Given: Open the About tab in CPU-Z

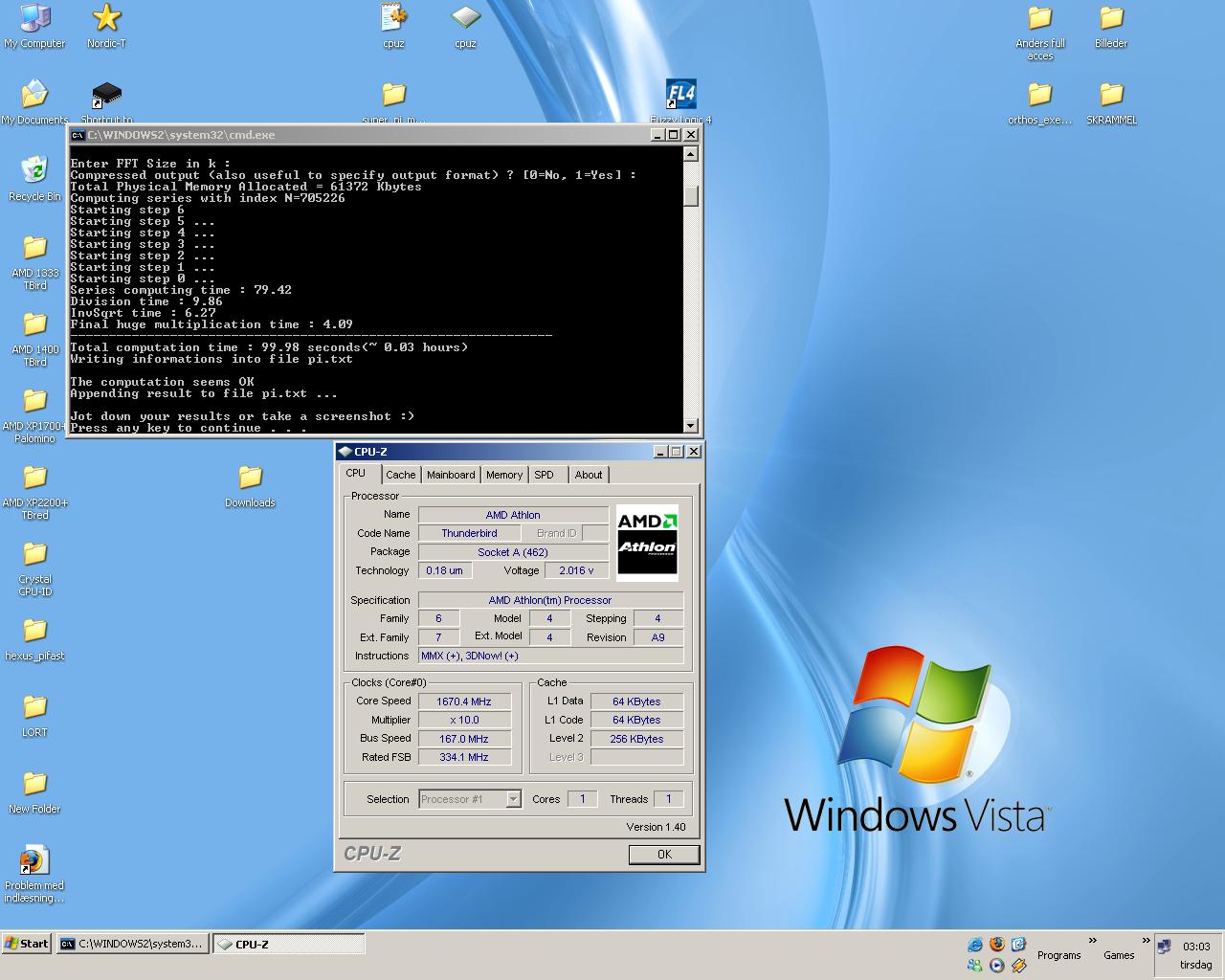Looking at the screenshot, I should click(x=589, y=475).
